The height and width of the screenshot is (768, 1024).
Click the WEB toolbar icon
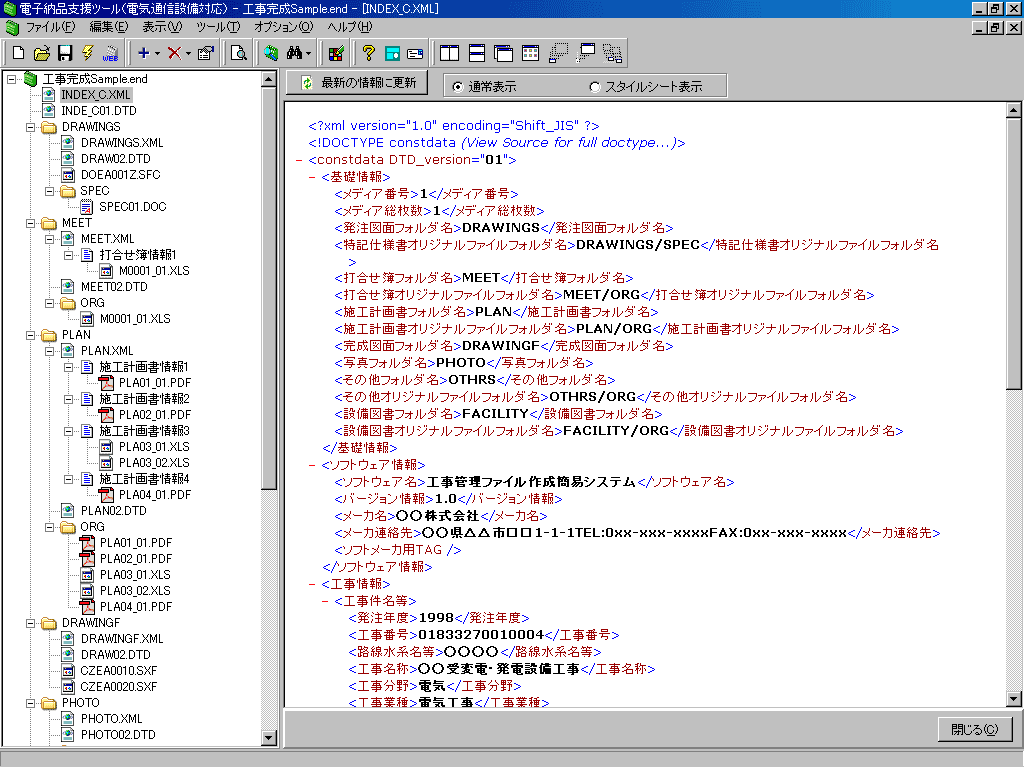click(110, 53)
